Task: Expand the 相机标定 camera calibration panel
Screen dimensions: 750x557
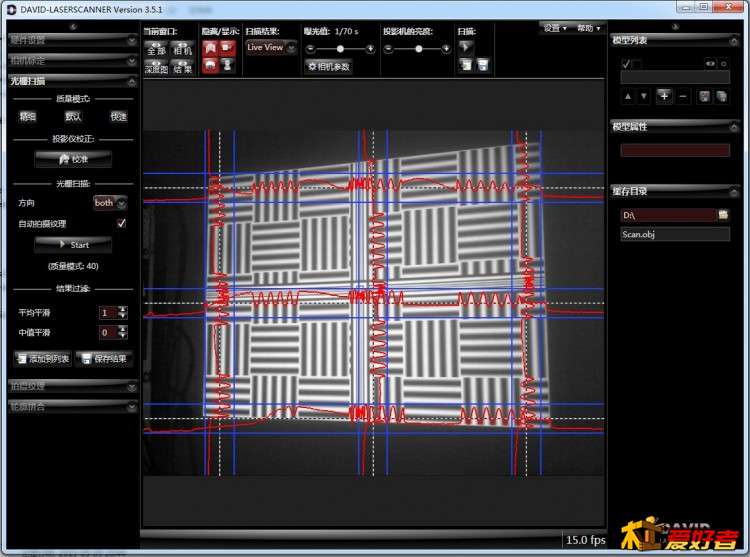Action: point(73,61)
